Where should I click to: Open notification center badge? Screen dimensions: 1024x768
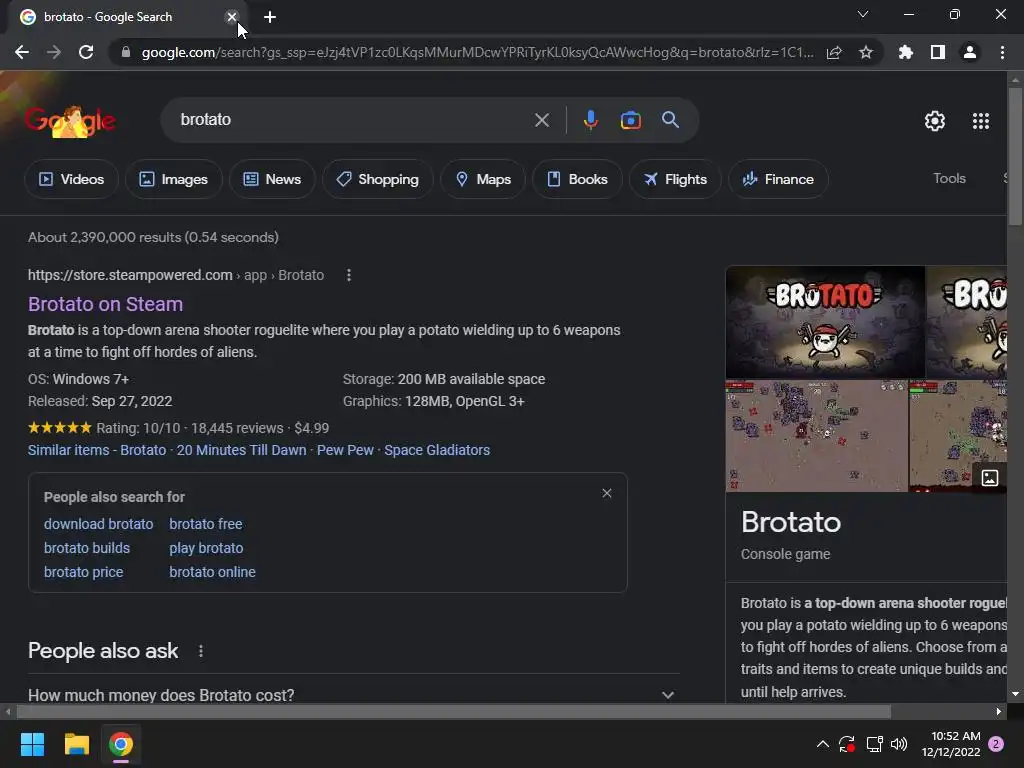click(x=996, y=744)
